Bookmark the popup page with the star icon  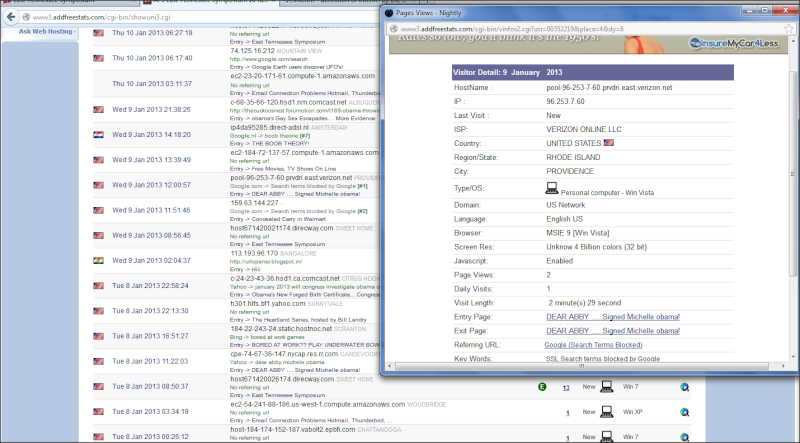click(789, 29)
